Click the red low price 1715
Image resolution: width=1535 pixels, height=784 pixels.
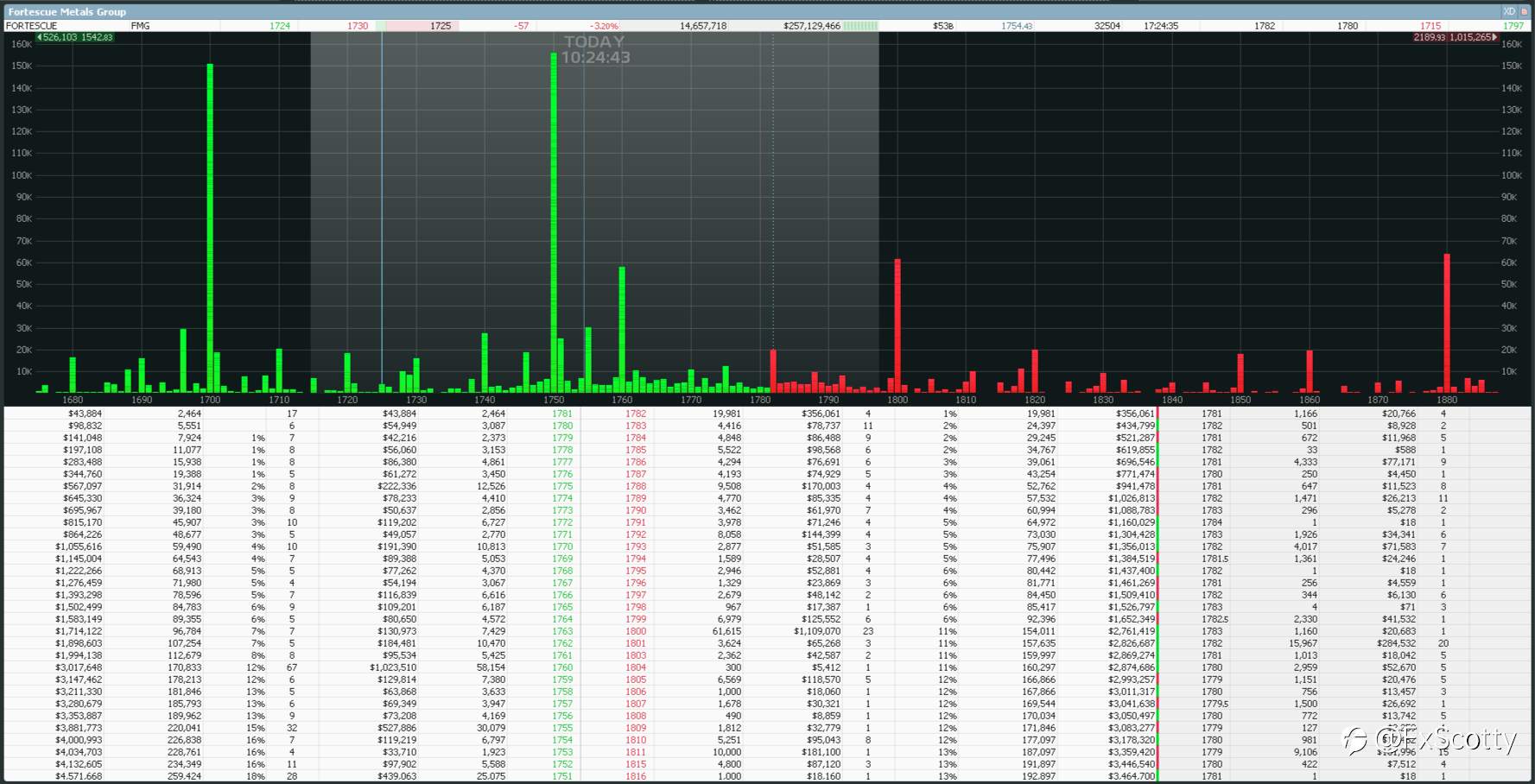point(1430,26)
